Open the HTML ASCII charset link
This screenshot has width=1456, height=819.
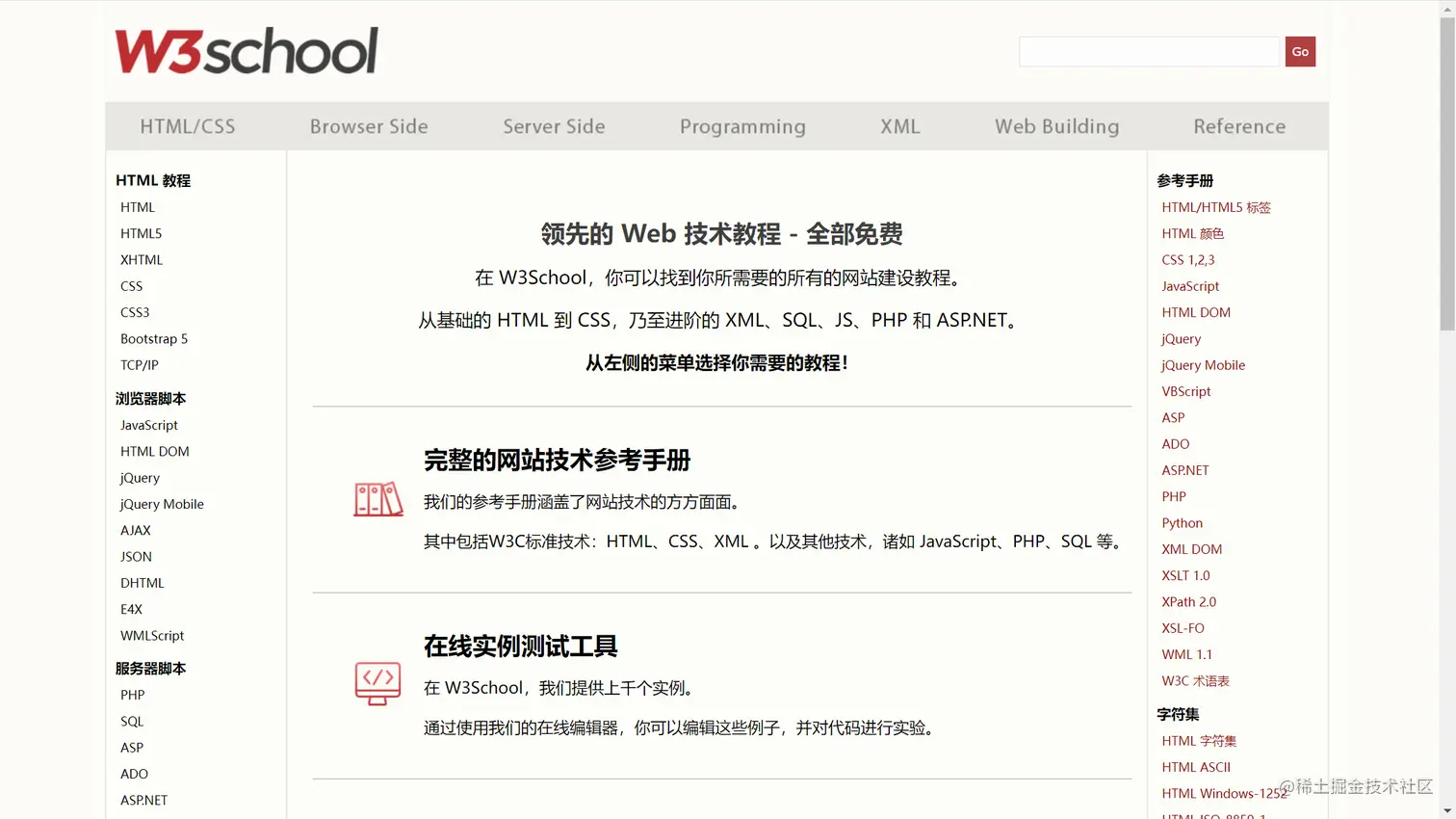point(1196,767)
